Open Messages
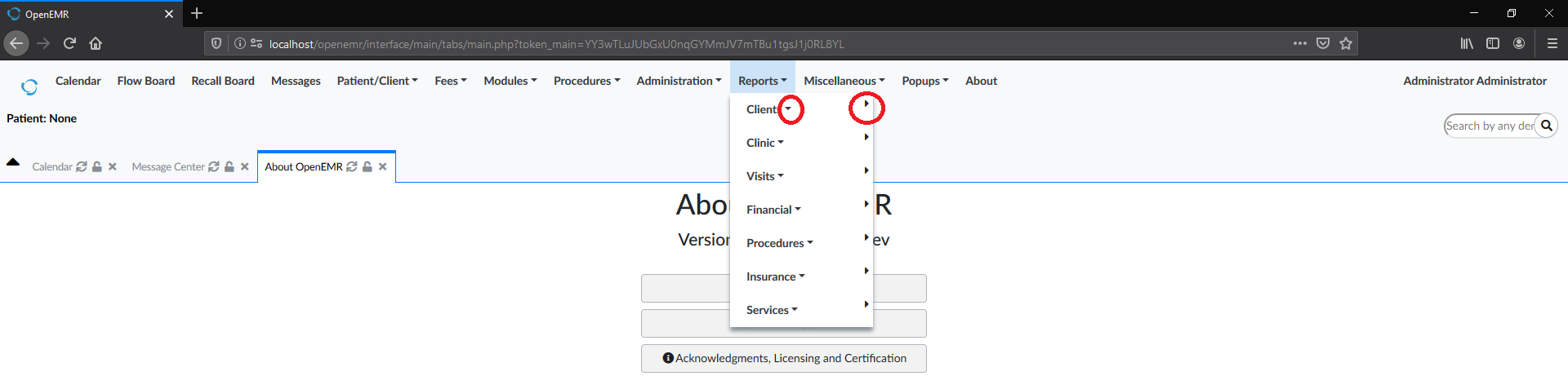The width and height of the screenshot is (1568, 385). point(296,81)
